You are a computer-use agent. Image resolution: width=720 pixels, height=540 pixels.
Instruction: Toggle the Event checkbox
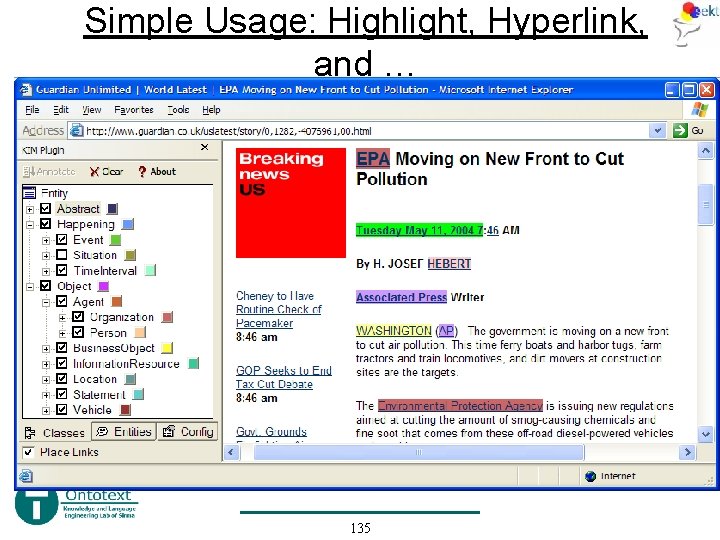62,239
